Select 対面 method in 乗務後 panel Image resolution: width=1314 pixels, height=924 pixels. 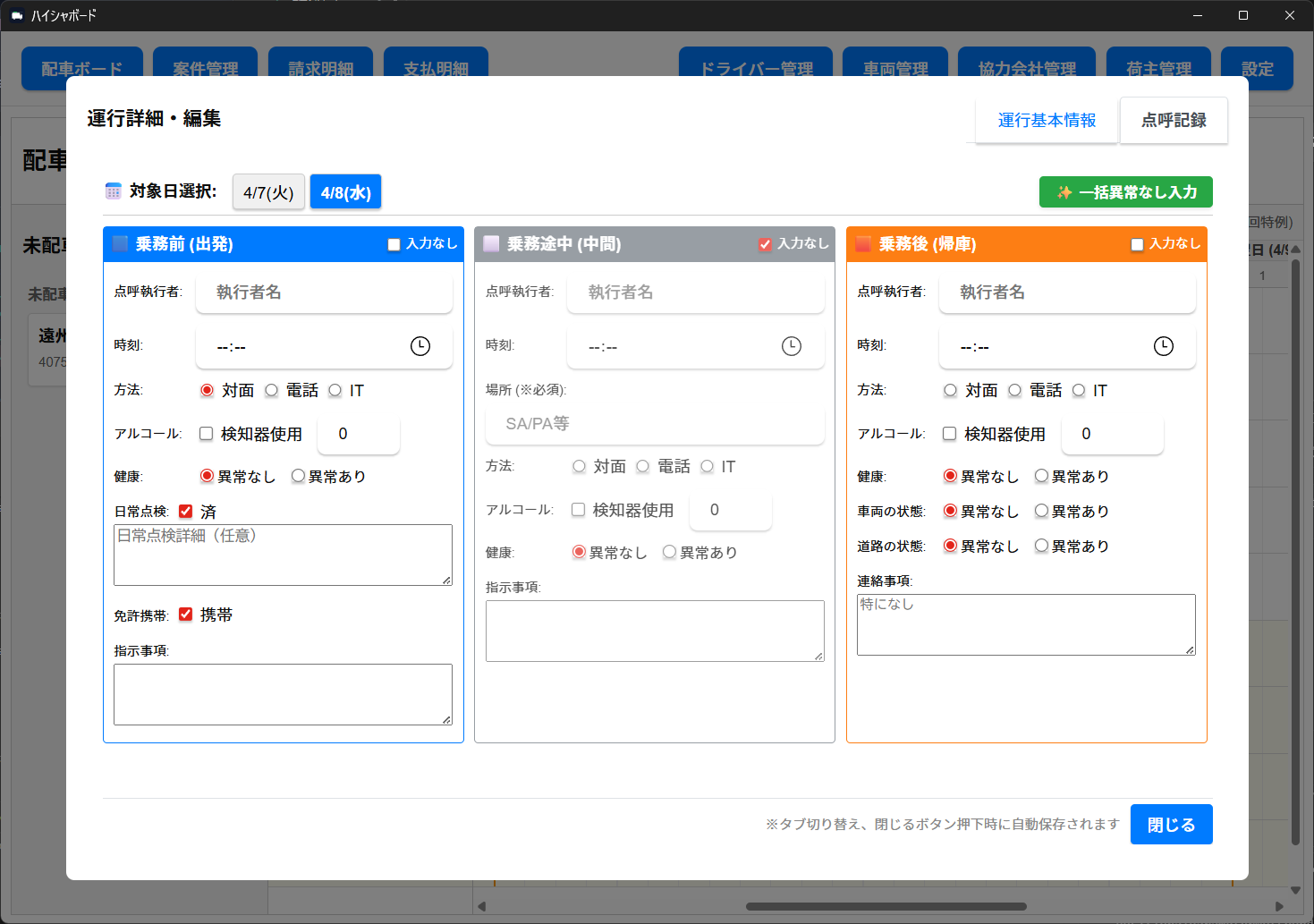tap(950, 390)
